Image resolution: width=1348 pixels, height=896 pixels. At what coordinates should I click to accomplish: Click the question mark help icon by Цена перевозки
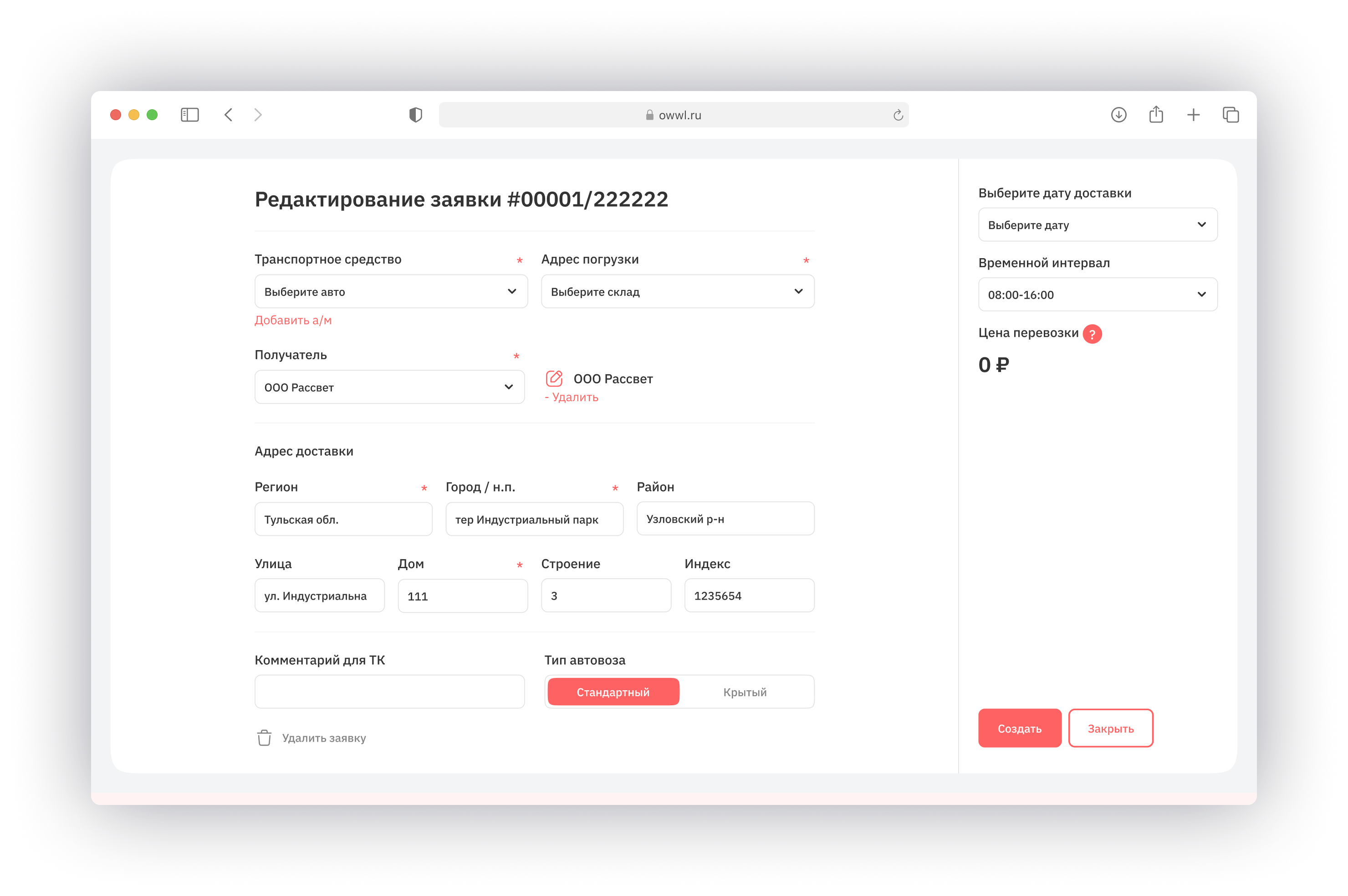pyautogui.click(x=1092, y=334)
